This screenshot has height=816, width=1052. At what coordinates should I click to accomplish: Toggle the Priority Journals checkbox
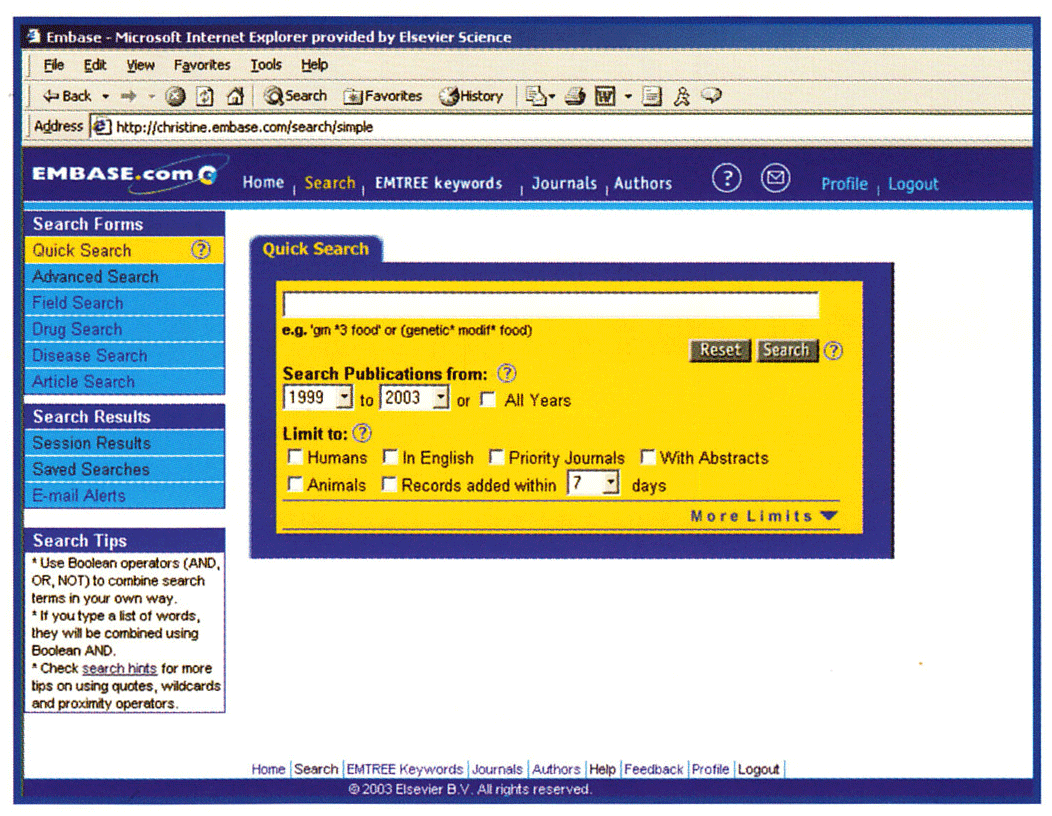coord(496,457)
